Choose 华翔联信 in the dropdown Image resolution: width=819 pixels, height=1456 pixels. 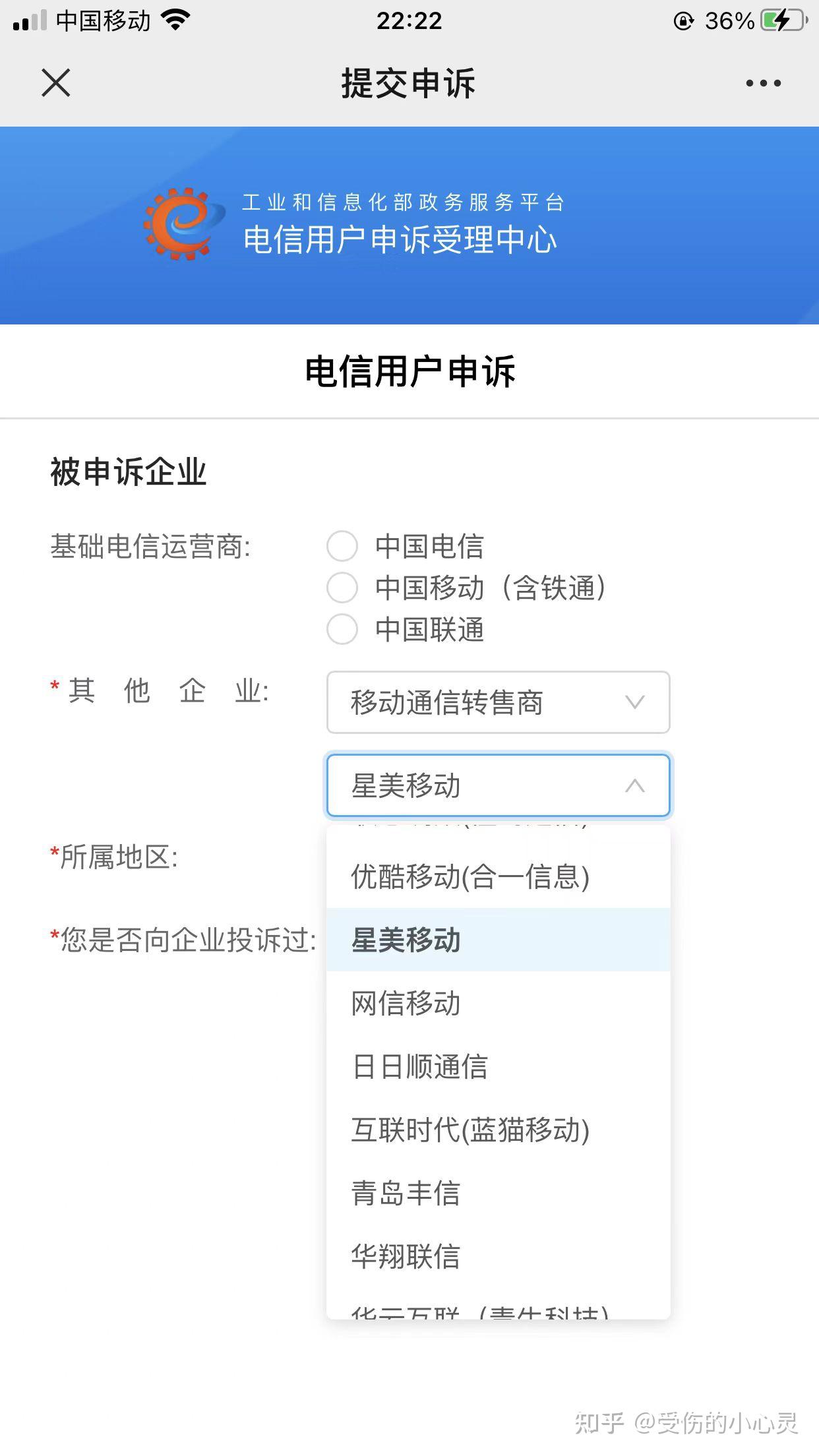point(406,1256)
